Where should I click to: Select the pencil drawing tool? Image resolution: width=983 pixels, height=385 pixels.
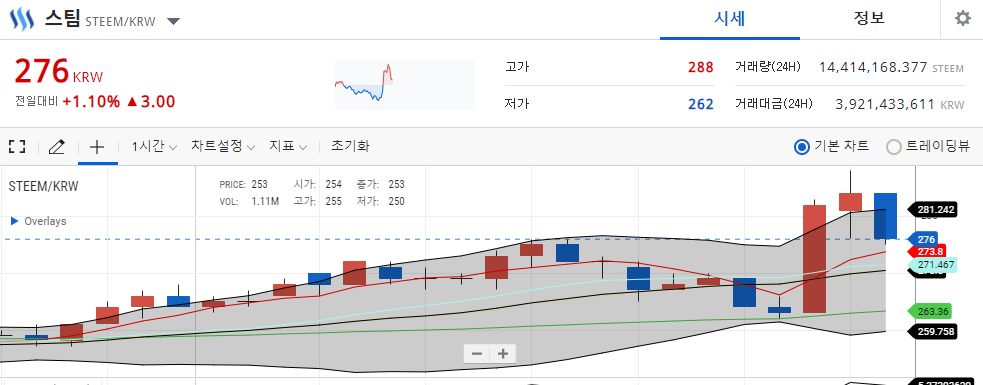point(56,147)
